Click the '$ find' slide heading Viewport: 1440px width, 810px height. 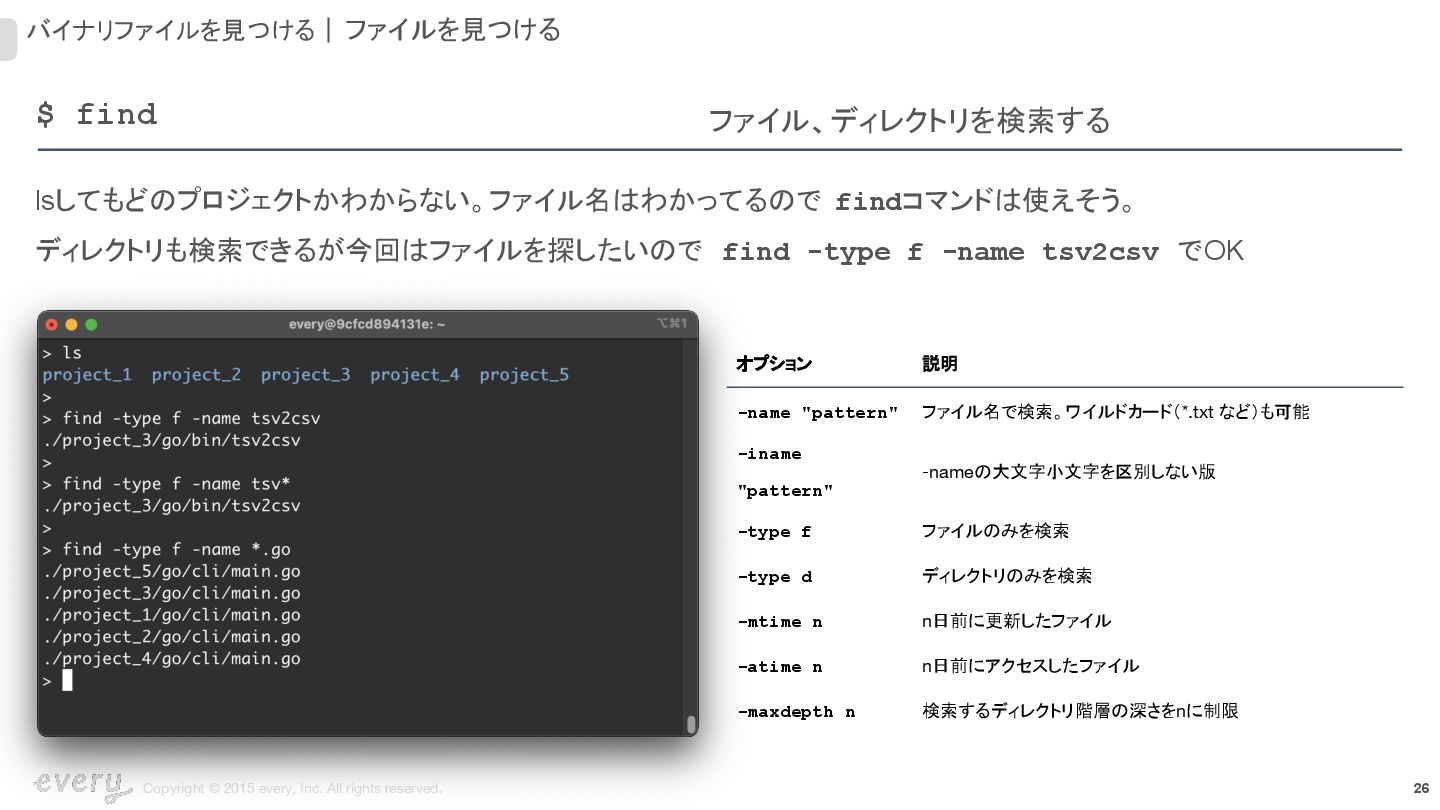point(97,115)
